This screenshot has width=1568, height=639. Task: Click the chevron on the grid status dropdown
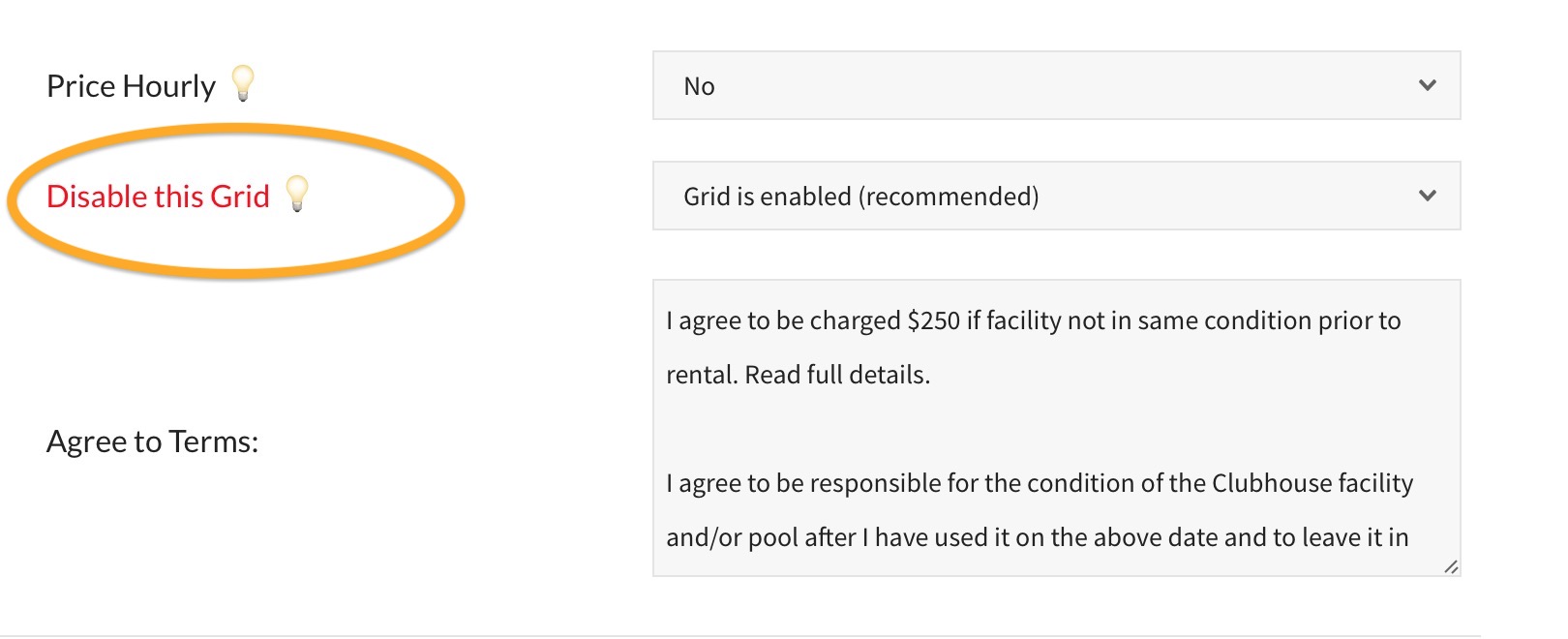(1427, 196)
